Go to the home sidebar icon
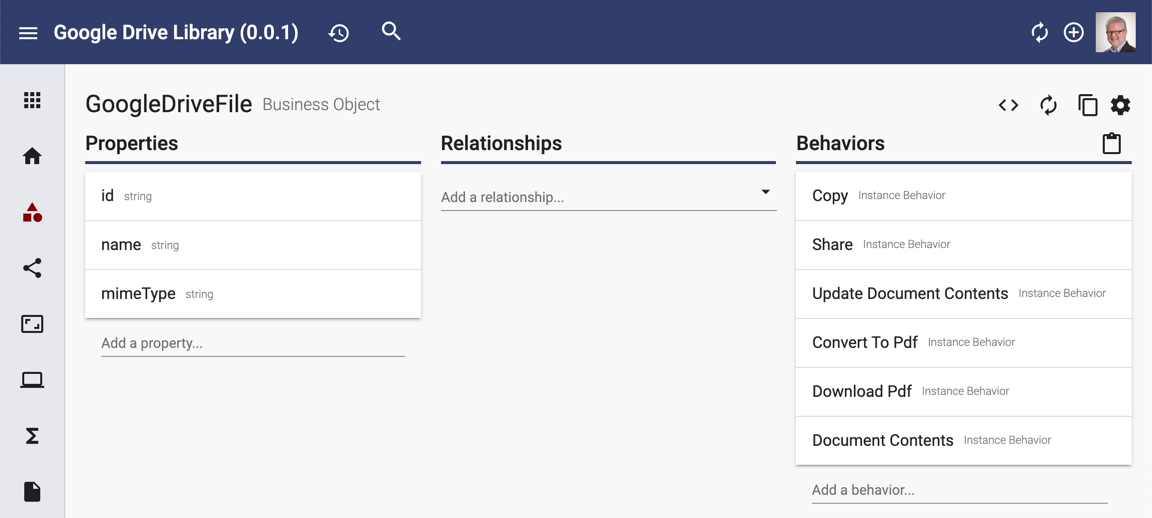This screenshot has height=518, width=1152. click(x=32, y=157)
